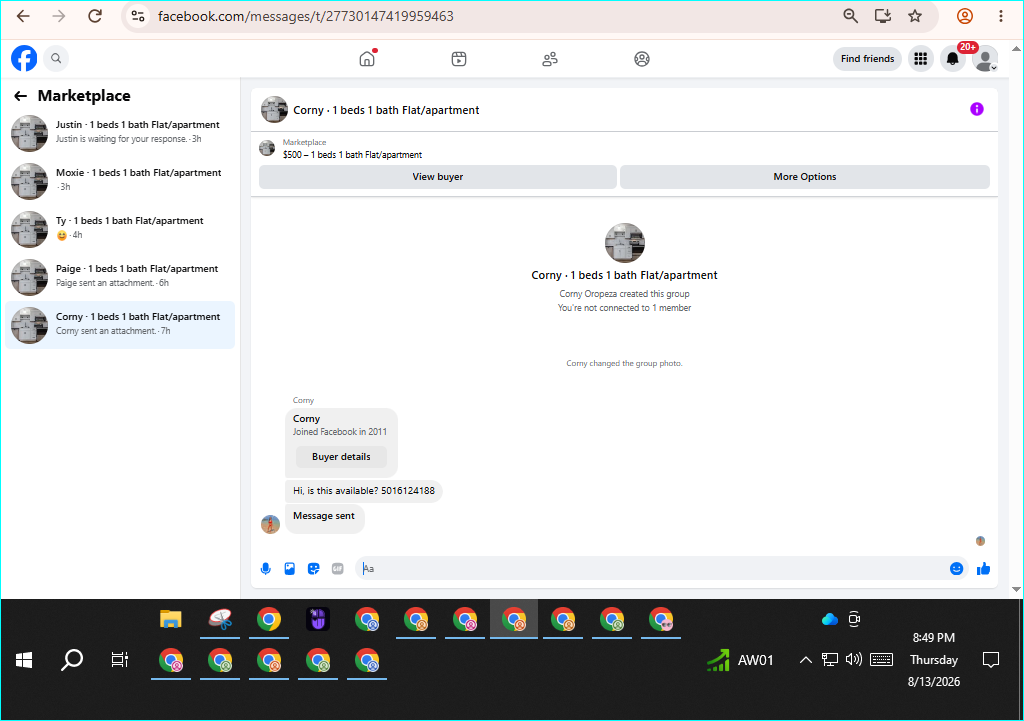This screenshot has width=1024, height=721.
Task: Open the browser zoom magnifier icon
Action: [850, 16]
